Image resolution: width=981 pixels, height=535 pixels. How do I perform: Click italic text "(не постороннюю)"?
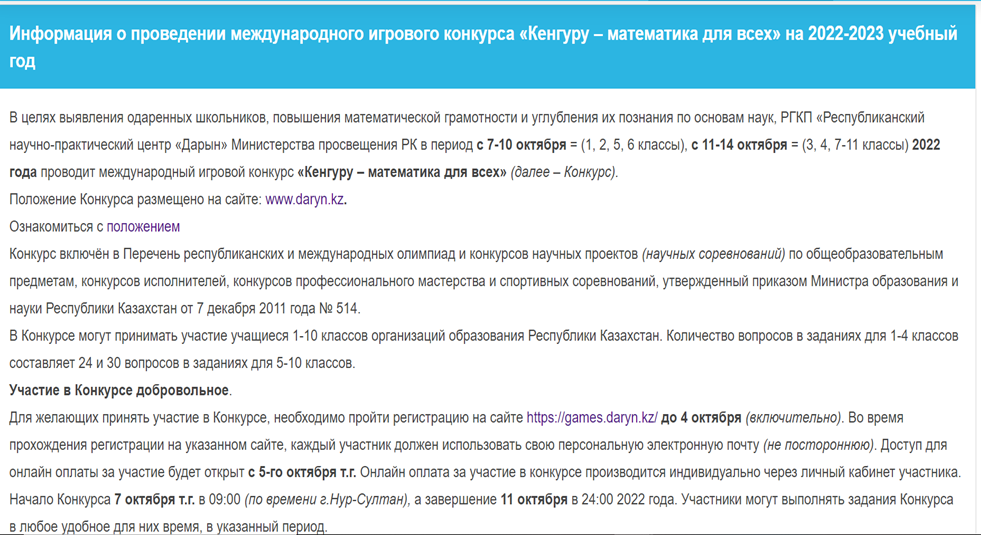click(818, 445)
